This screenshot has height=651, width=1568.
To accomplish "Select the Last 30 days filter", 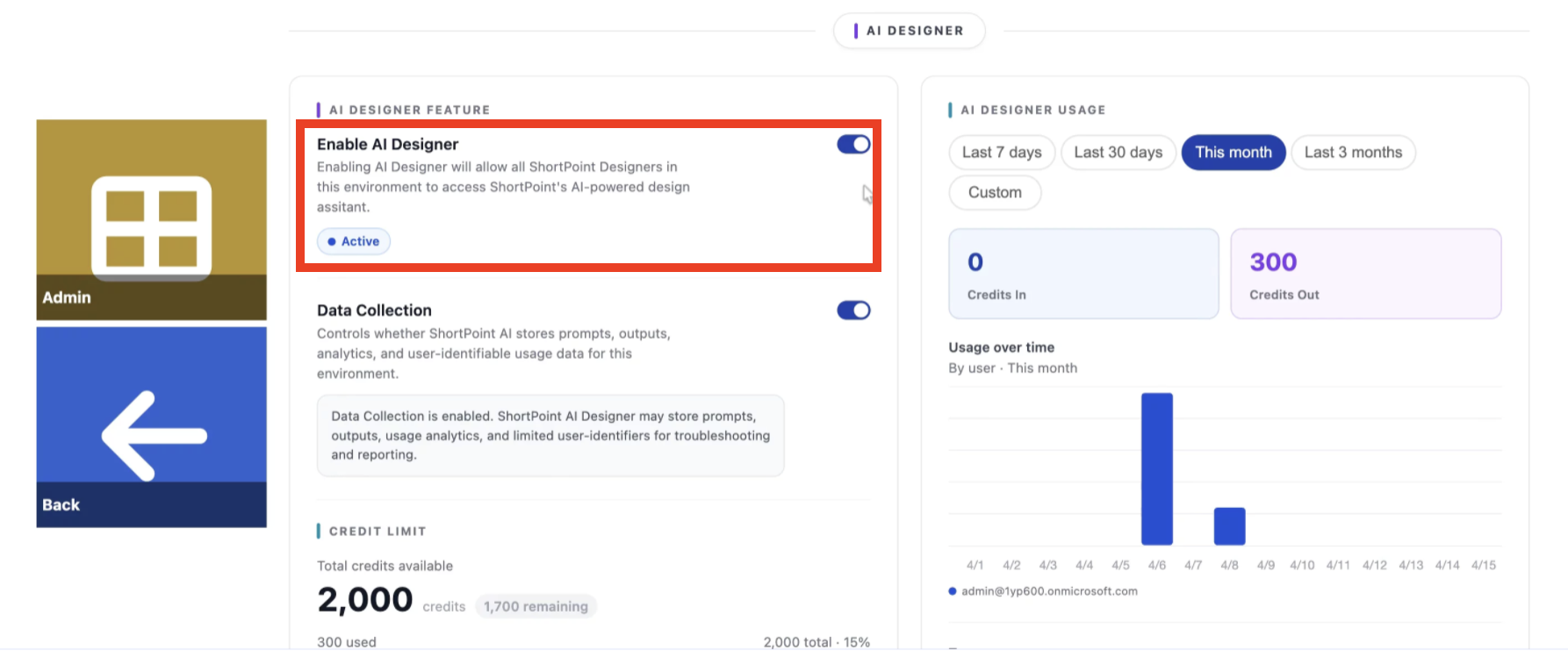I will [x=1118, y=153].
